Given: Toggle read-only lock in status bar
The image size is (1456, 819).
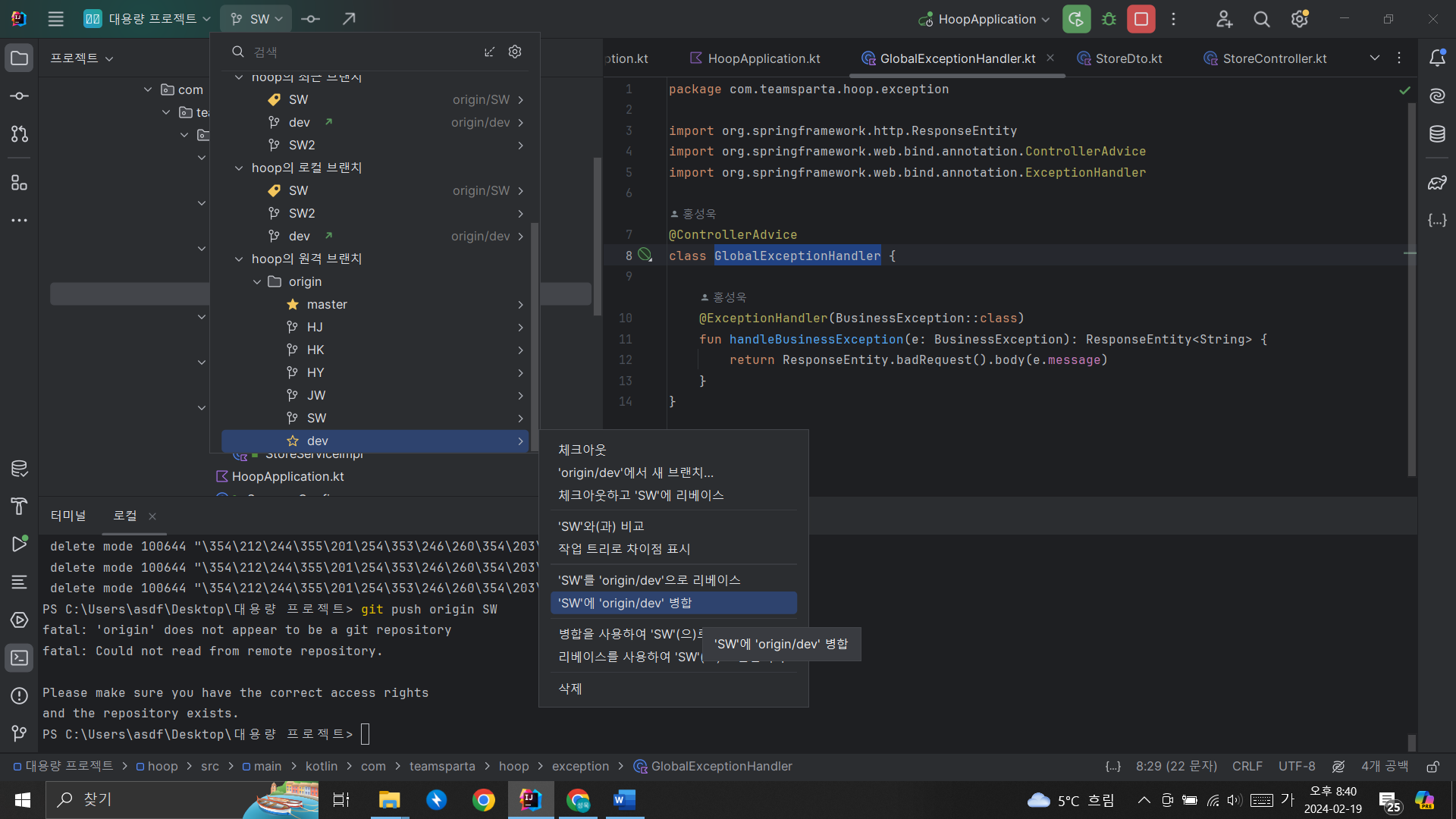Looking at the screenshot, I should (1432, 767).
